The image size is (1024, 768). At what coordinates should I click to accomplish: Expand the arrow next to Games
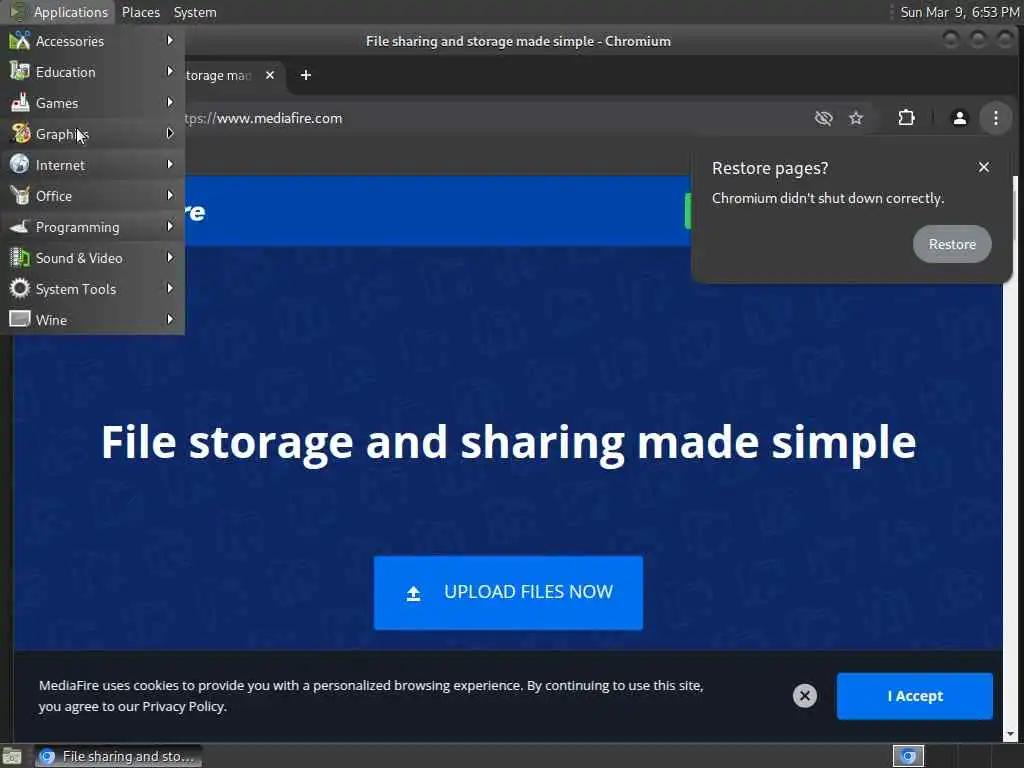pos(170,103)
